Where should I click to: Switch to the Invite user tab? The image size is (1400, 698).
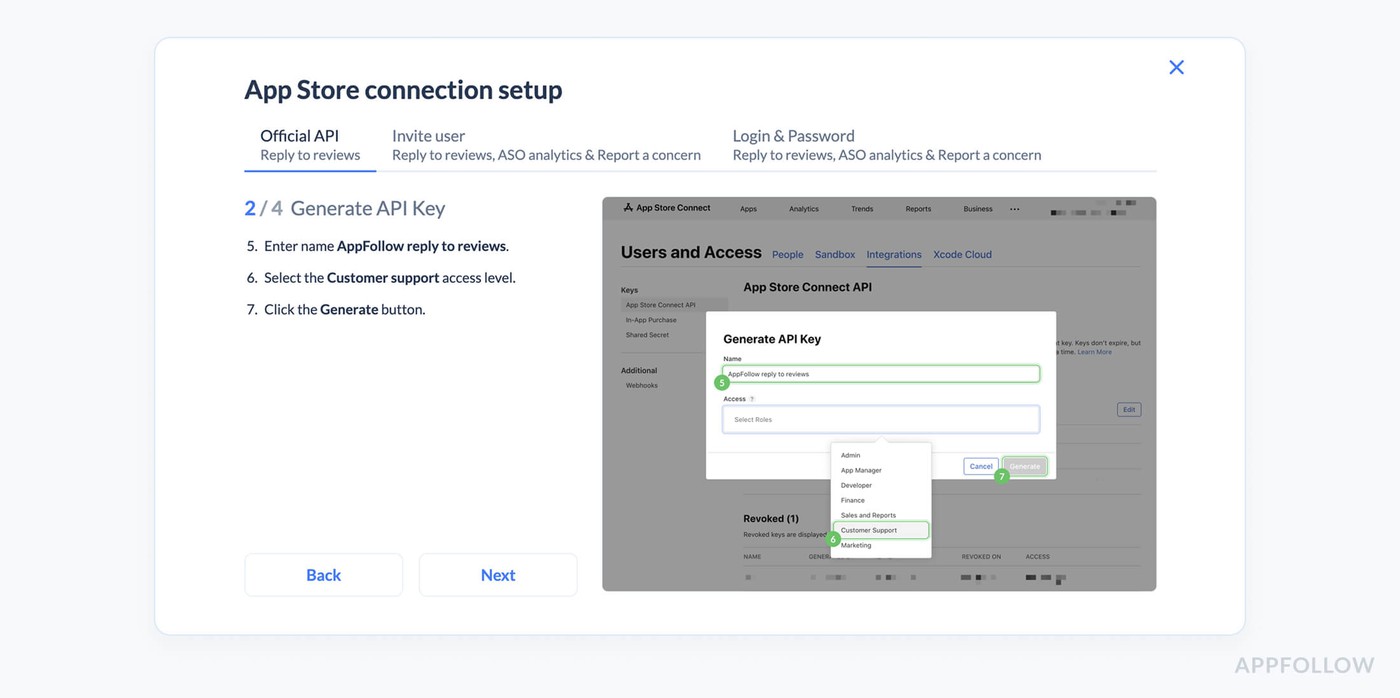(x=546, y=145)
